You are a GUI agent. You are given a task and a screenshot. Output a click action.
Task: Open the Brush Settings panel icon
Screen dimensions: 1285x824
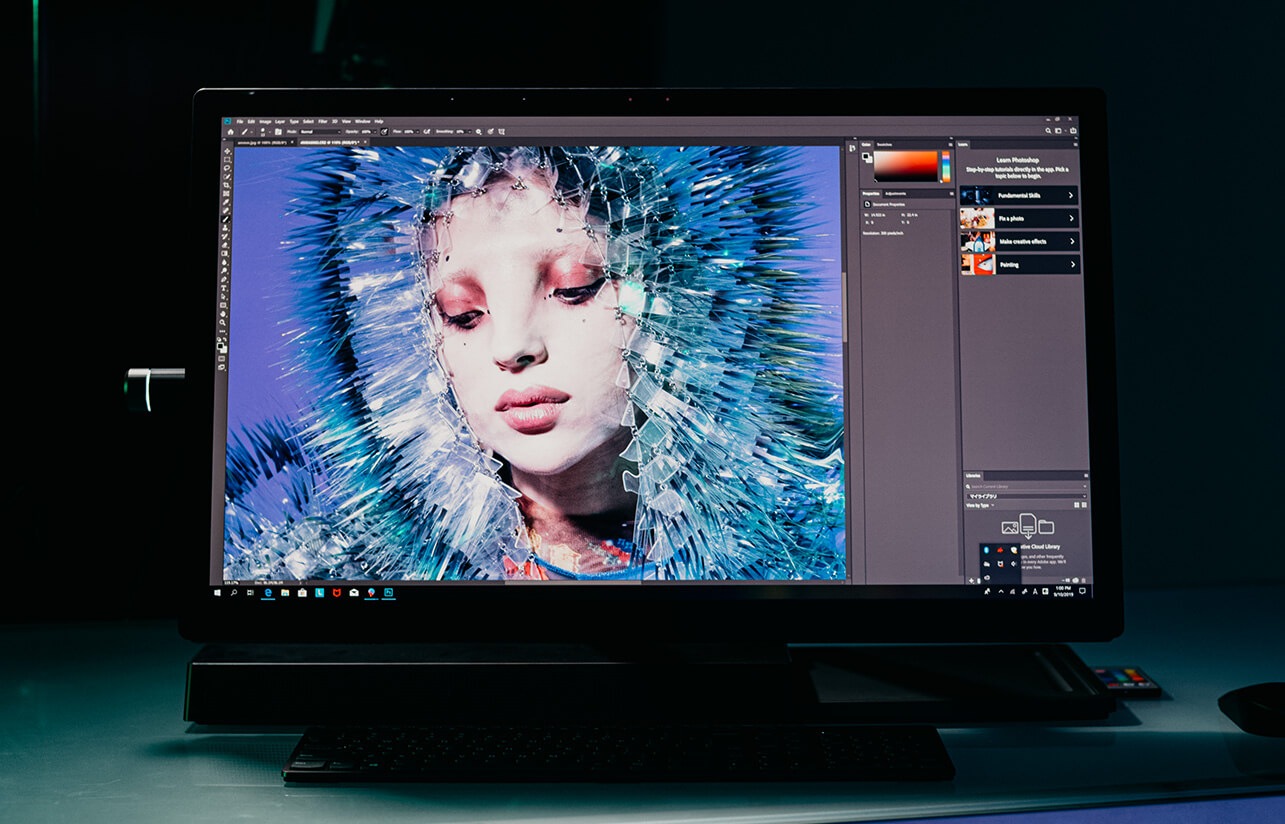(278, 132)
